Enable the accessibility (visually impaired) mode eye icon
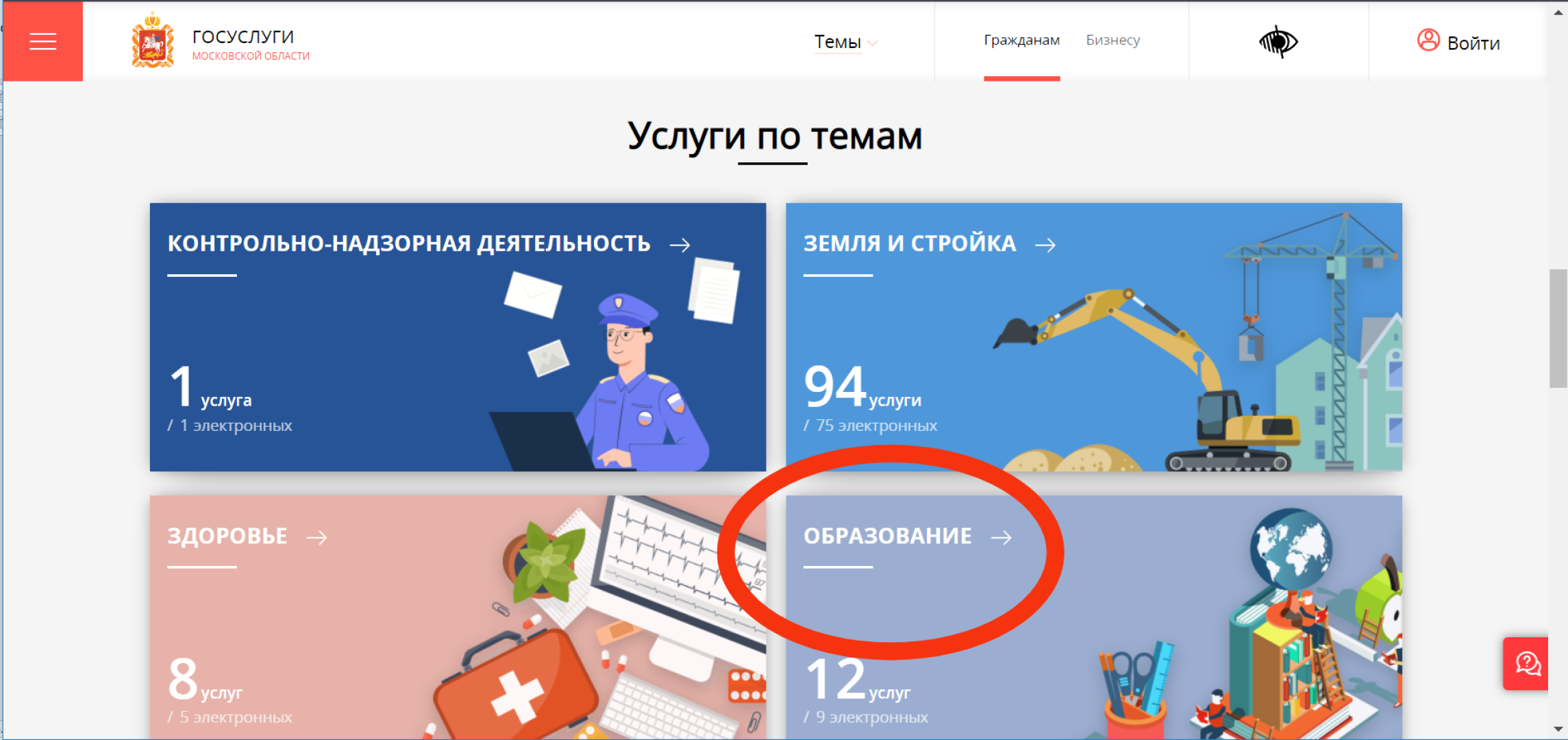Viewport: 1568px width, 740px height. point(1278,40)
